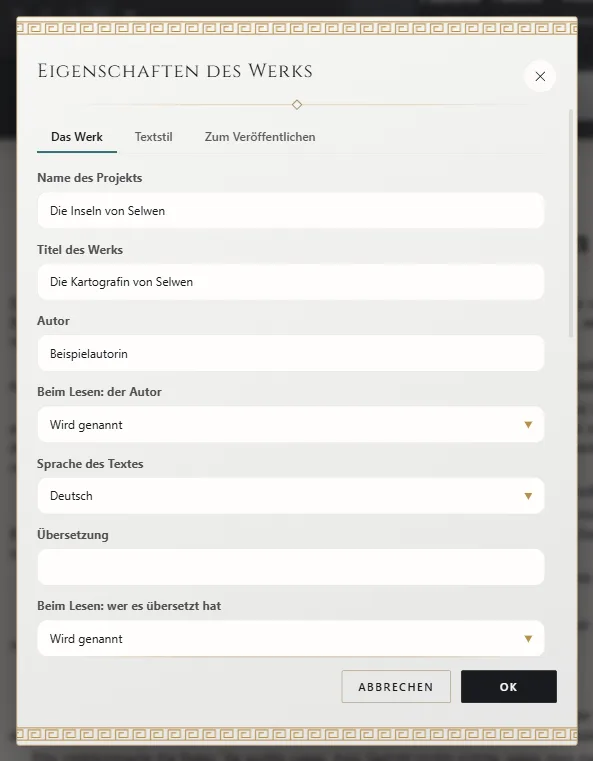
Task: Click the 'Sprache des Textes' label
Action: tap(90, 463)
